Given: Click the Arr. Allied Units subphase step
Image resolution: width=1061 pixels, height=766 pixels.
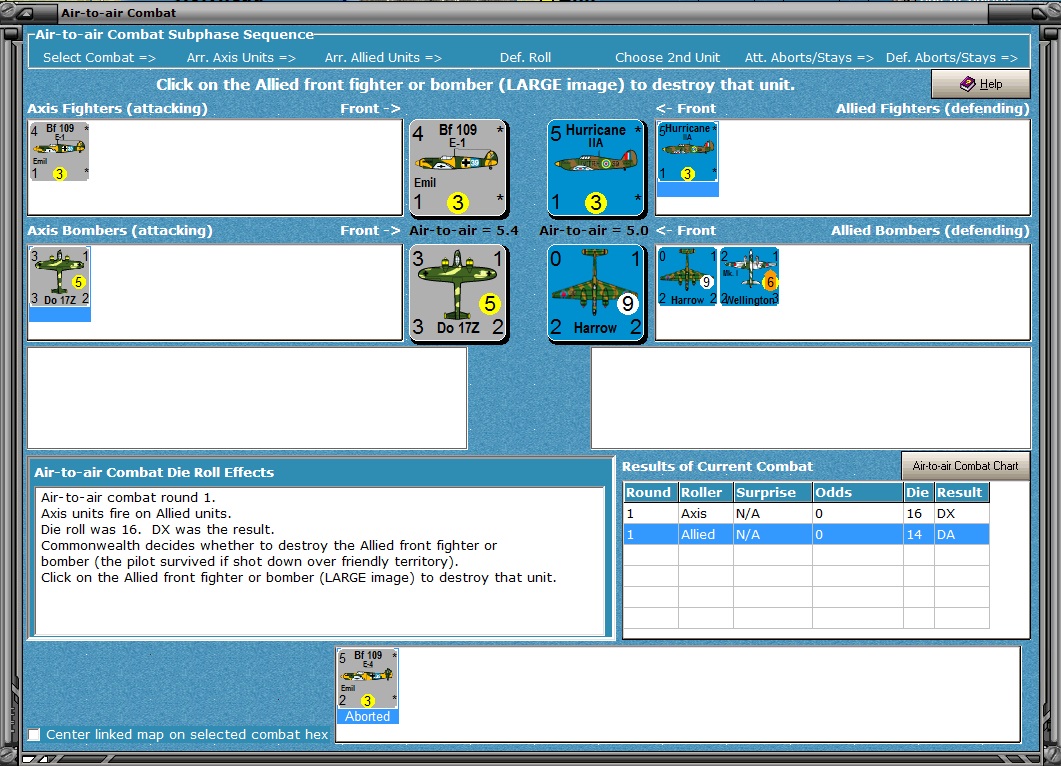Looking at the screenshot, I should tap(383, 58).
